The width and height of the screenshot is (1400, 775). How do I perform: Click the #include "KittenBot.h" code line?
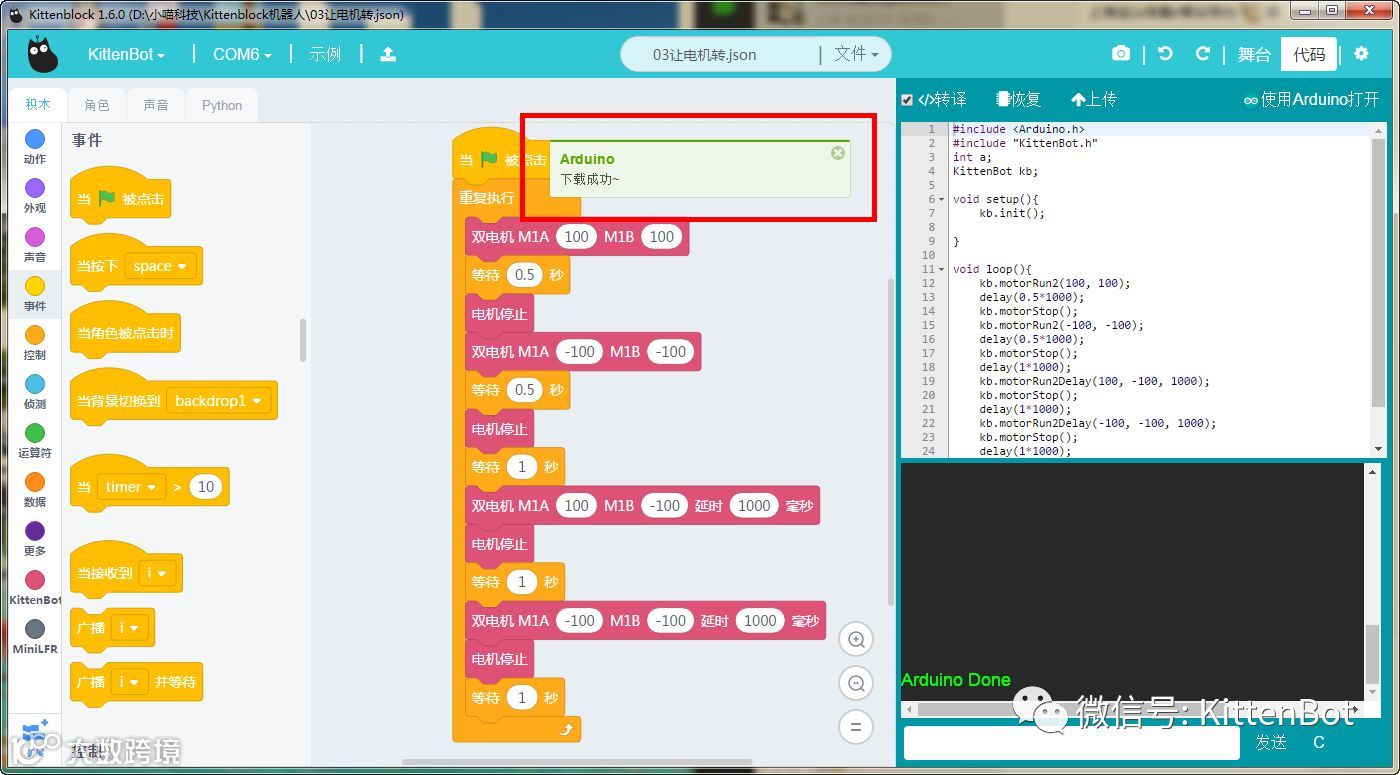(1025, 143)
